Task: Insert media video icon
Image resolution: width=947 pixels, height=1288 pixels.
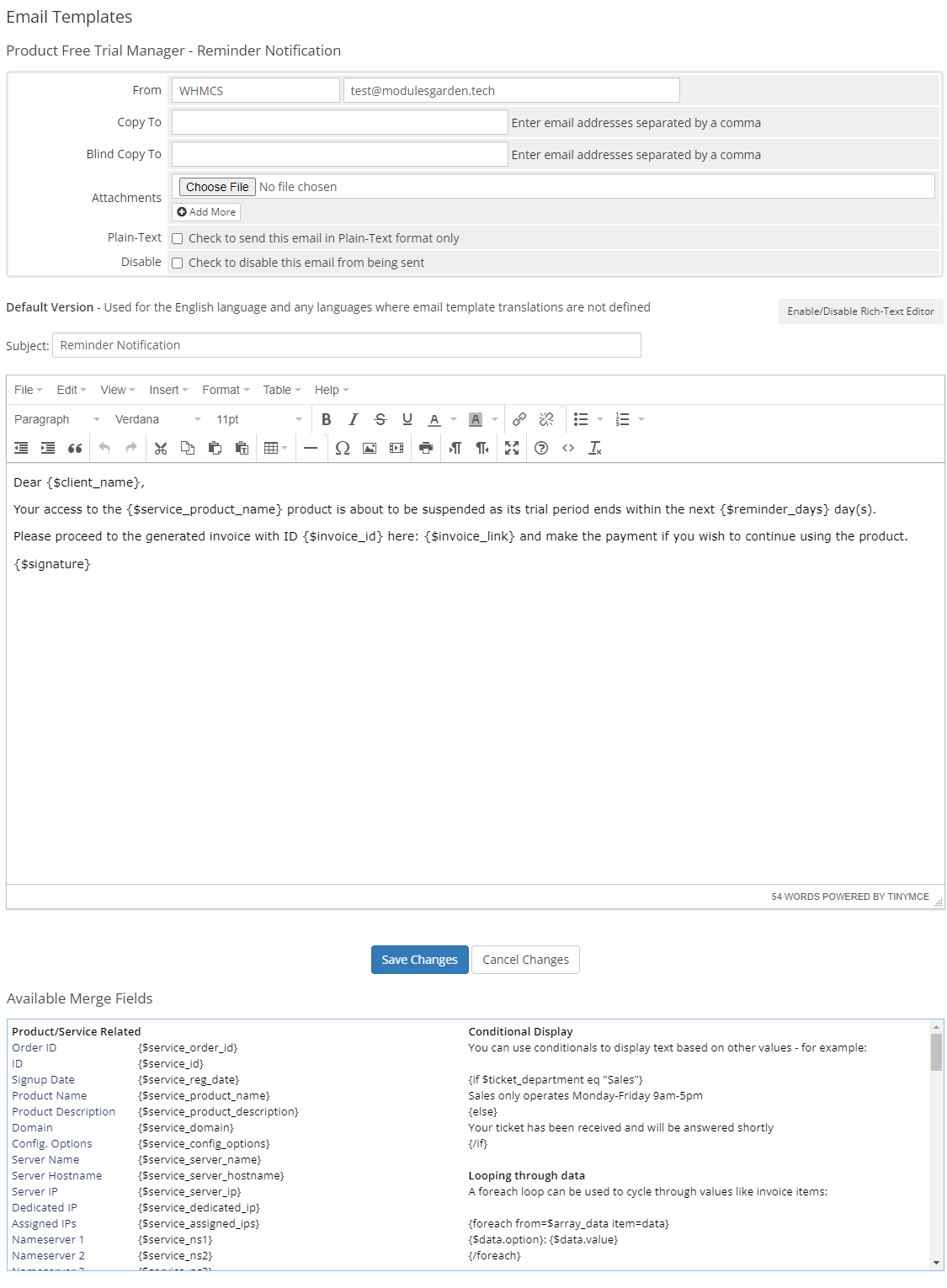Action: pyautogui.click(x=396, y=448)
